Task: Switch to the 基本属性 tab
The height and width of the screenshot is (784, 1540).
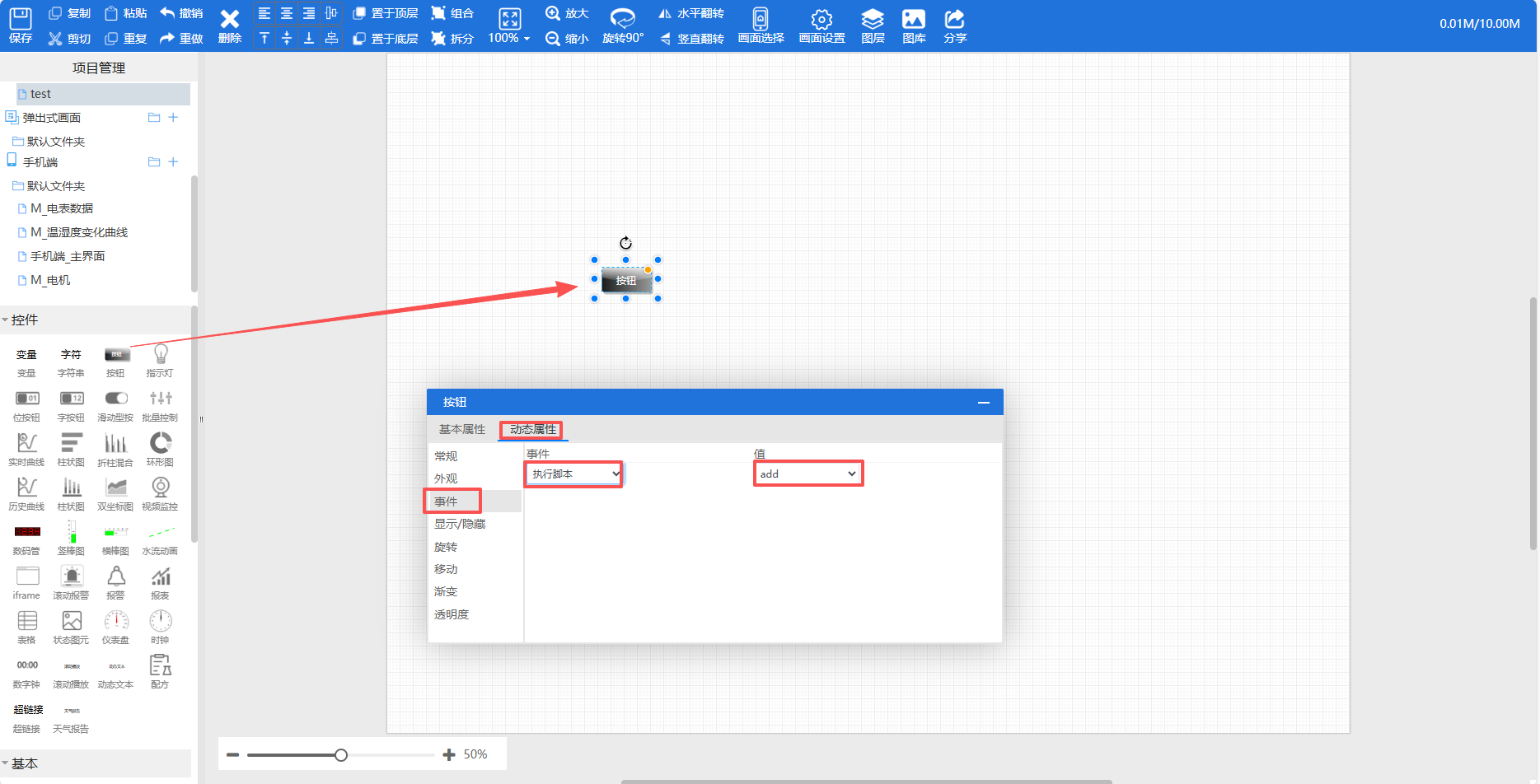Action: [461, 430]
